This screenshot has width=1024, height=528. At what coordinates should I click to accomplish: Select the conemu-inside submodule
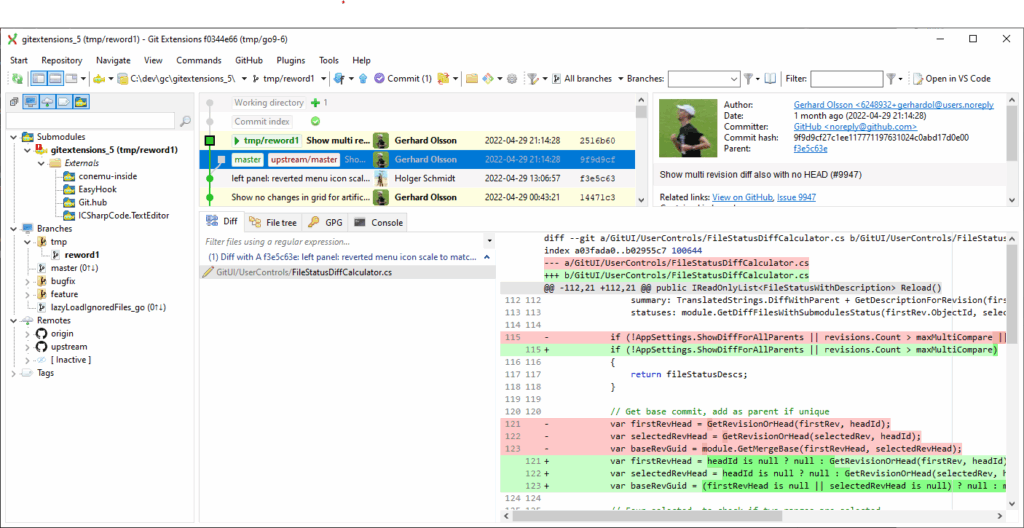click(108, 176)
